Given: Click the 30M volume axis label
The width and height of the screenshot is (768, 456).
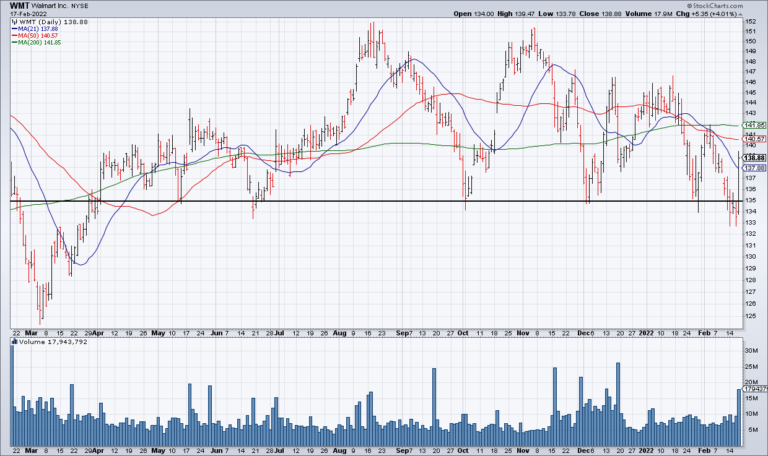Looking at the screenshot, I should pyautogui.click(x=751, y=351).
